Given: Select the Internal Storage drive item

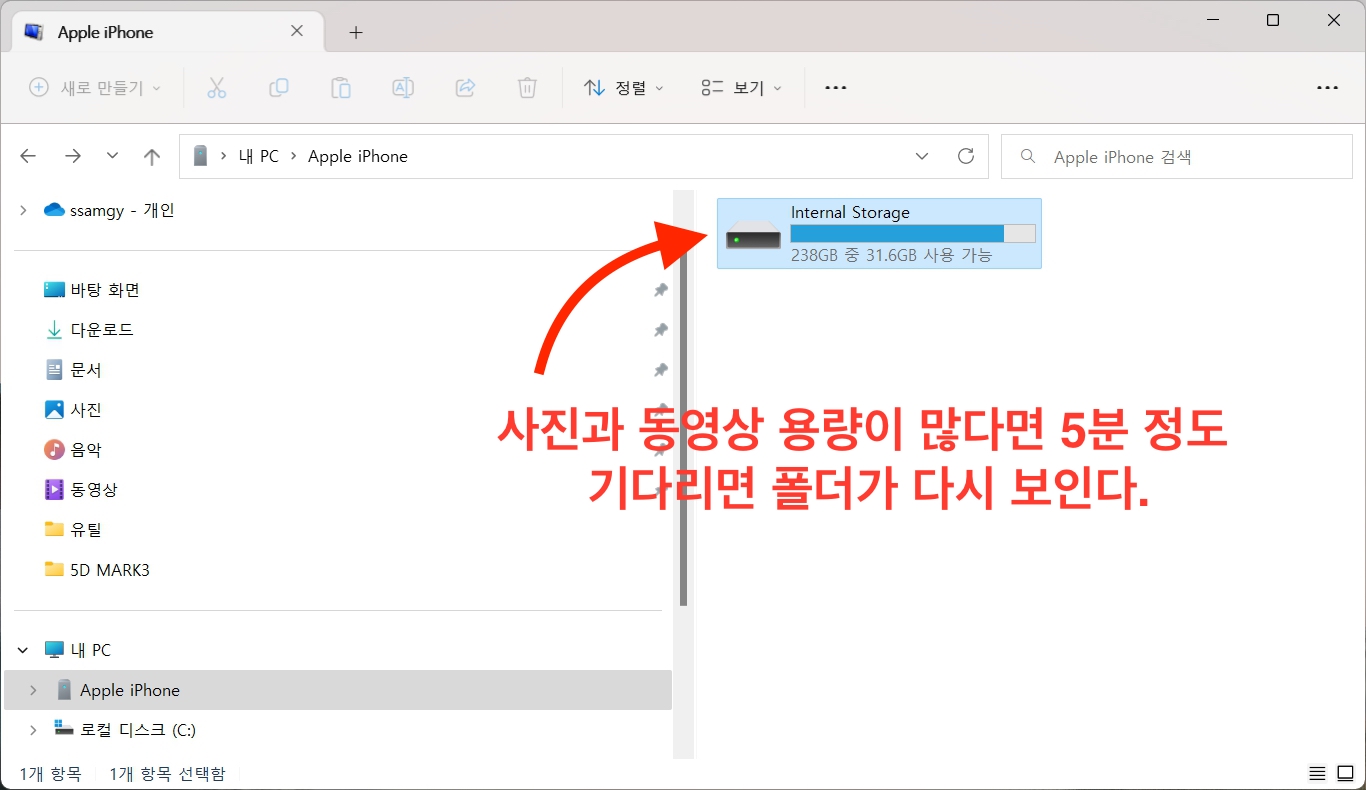Looking at the screenshot, I should tap(879, 233).
